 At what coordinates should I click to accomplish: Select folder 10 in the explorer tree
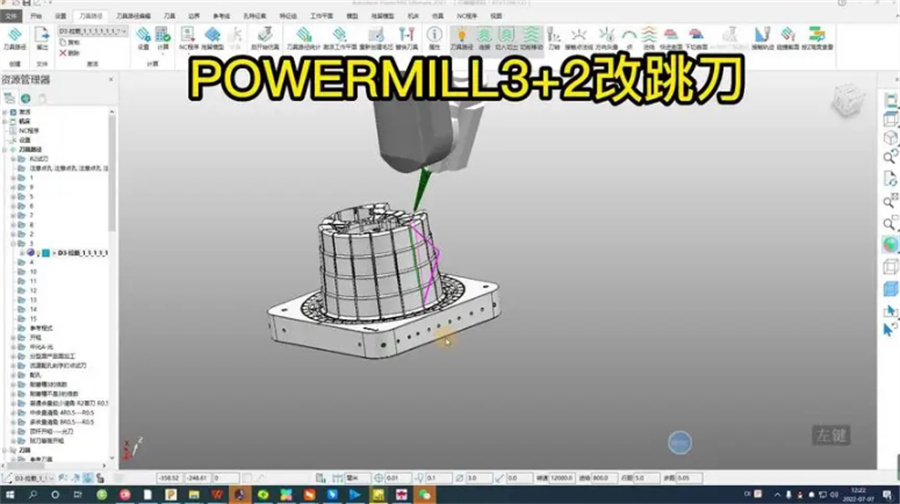click(33, 272)
